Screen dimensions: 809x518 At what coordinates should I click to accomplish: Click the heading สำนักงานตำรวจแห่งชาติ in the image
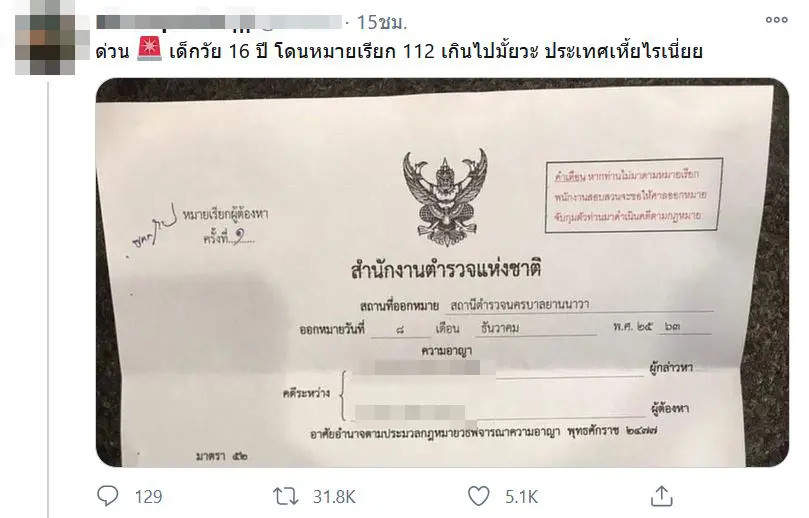(x=446, y=270)
